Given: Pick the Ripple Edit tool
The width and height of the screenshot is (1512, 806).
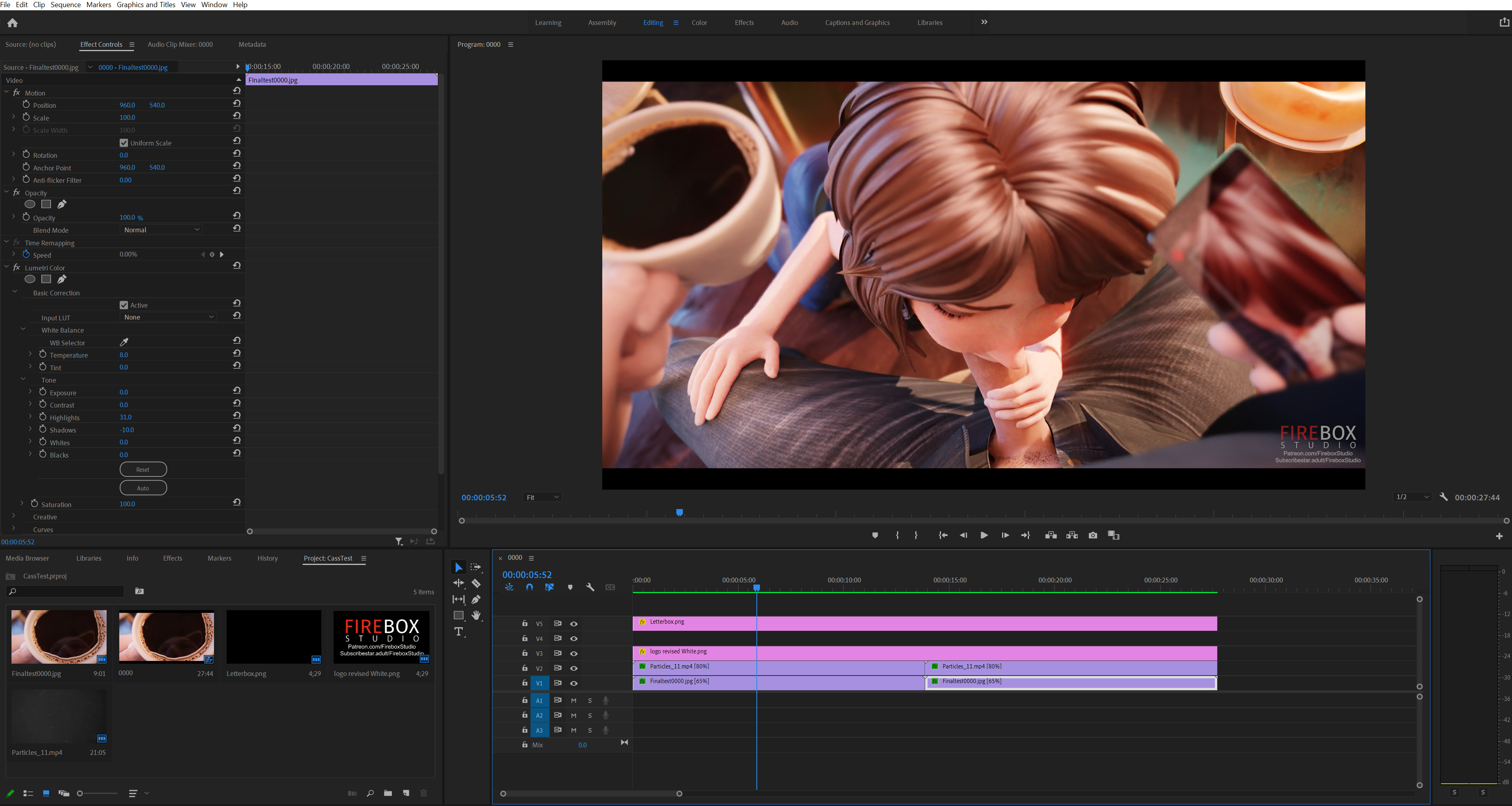Looking at the screenshot, I should [458, 583].
